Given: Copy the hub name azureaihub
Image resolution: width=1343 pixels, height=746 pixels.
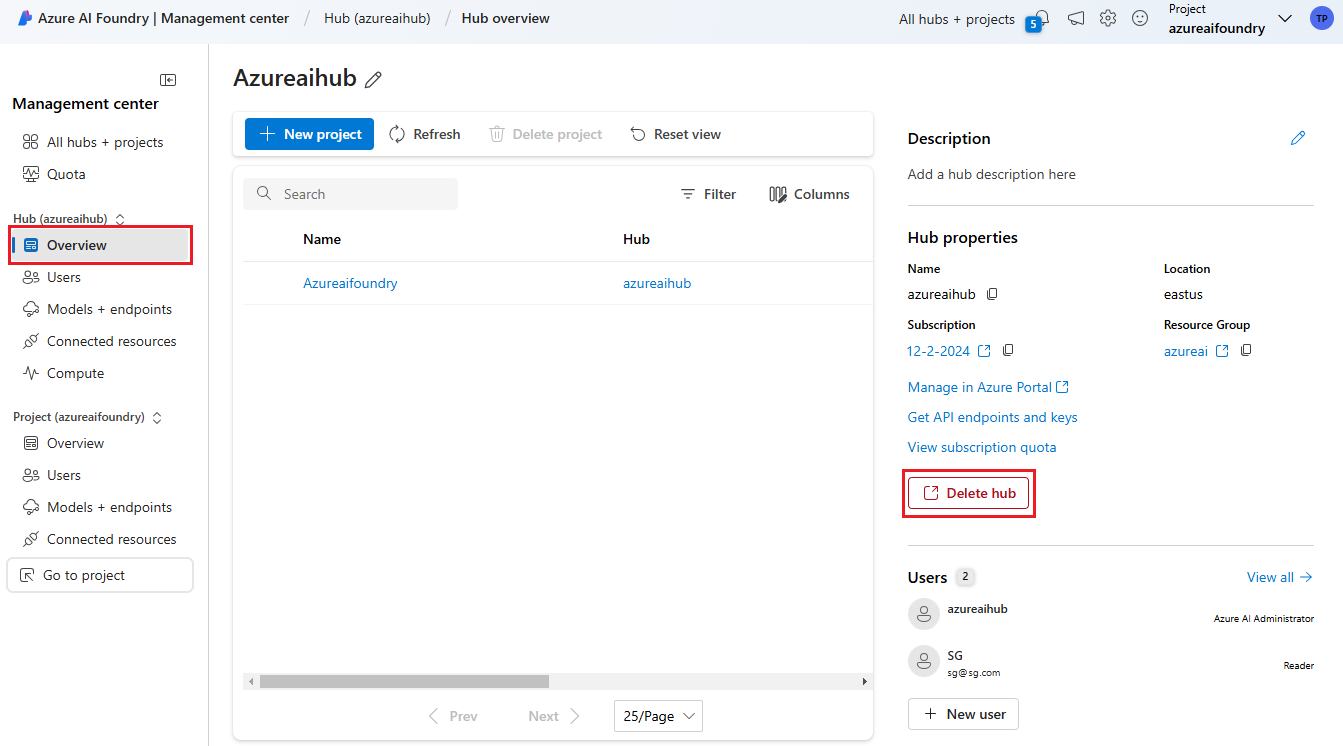Looking at the screenshot, I should tap(992, 294).
